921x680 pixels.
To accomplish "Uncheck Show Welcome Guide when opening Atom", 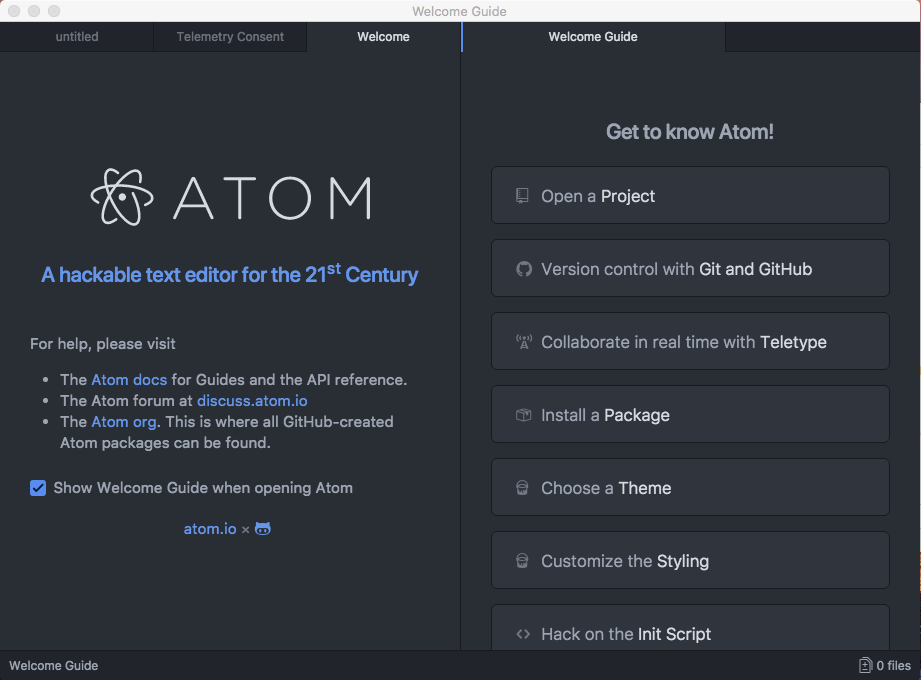I will [38, 488].
